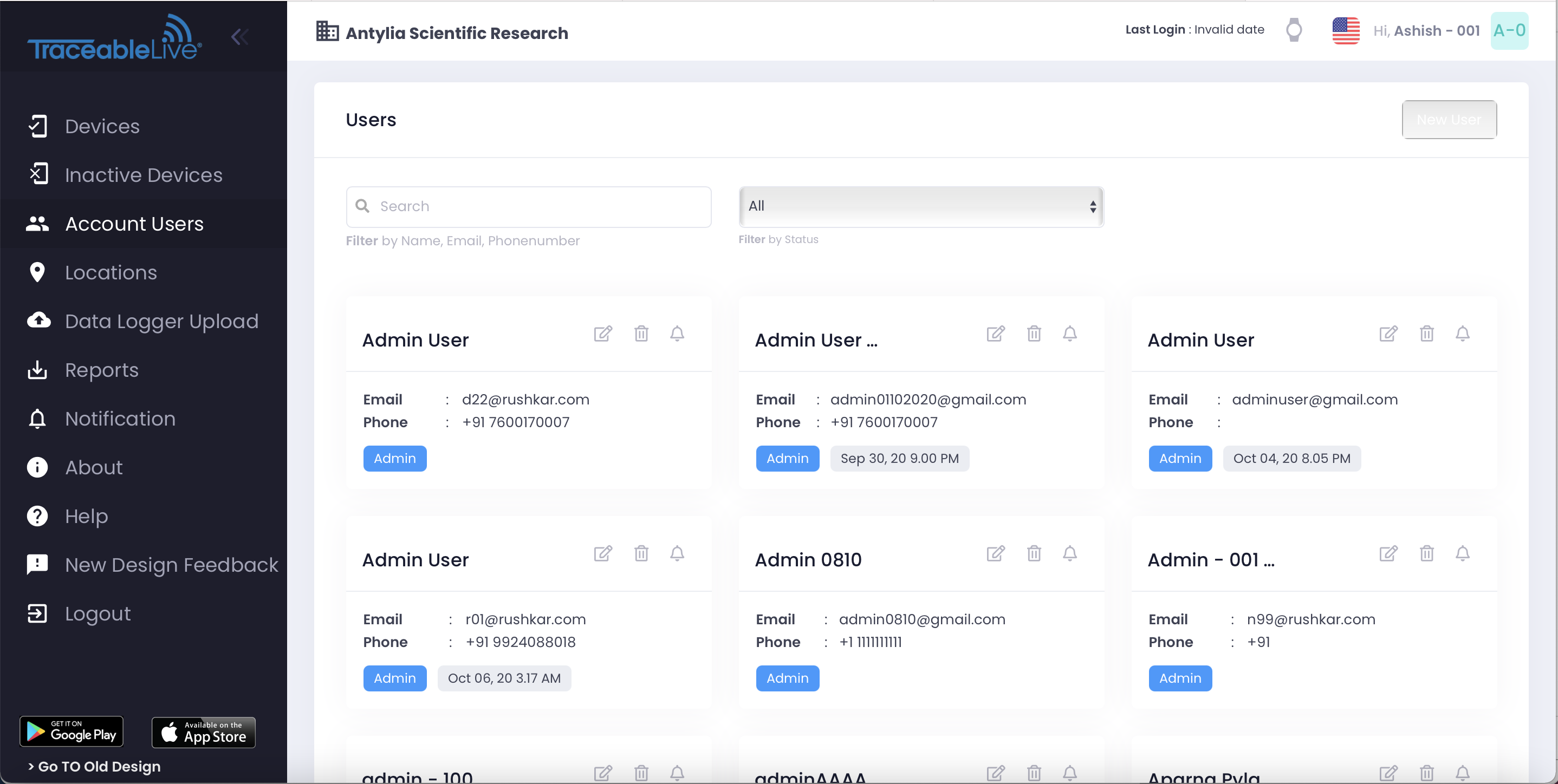
Task: Click the Last Login Invalid date text
Action: [1195, 30]
